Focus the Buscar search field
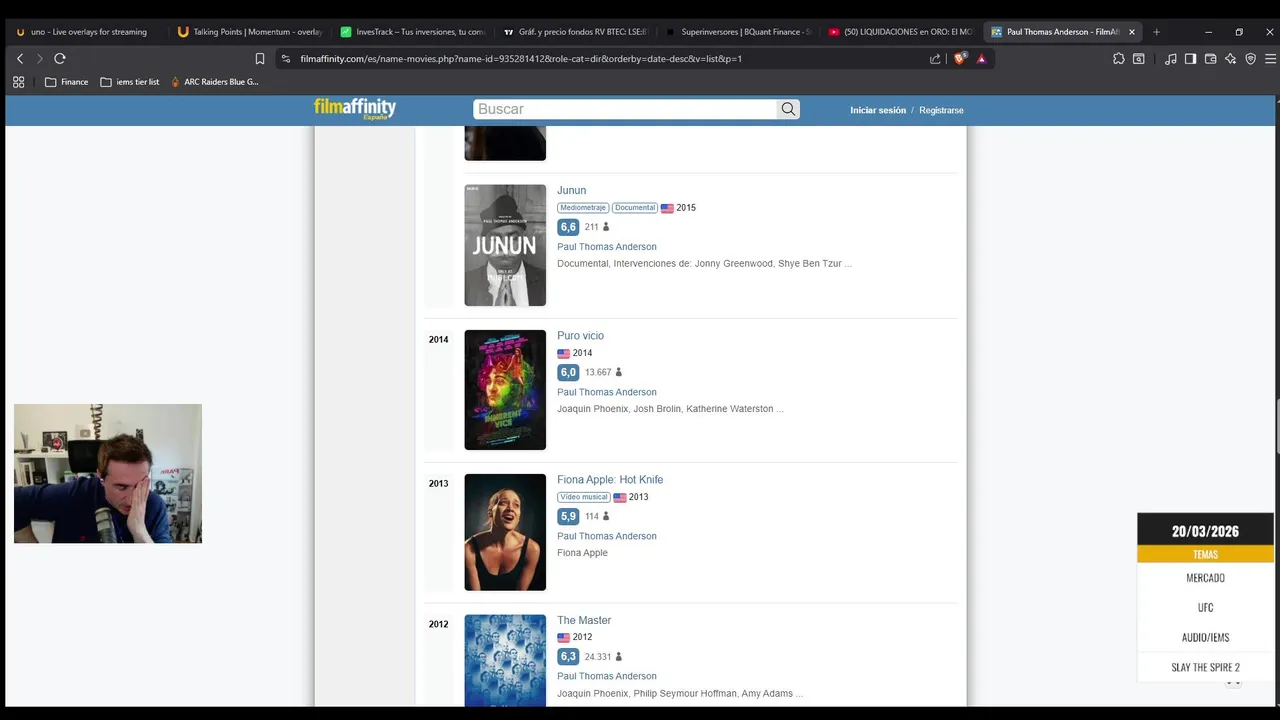1280x720 pixels. (625, 109)
